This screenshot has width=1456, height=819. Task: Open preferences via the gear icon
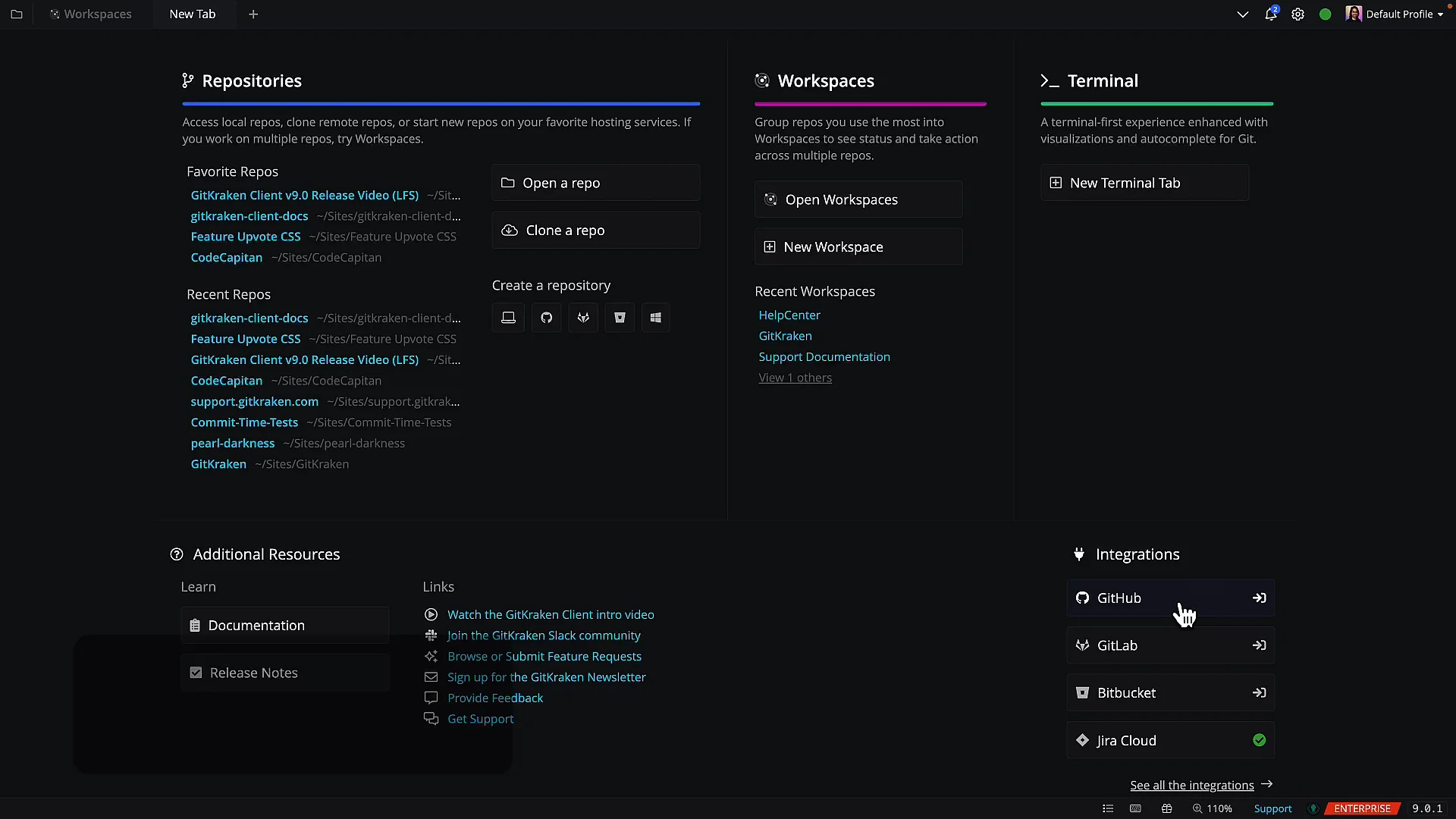tap(1298, 14)
